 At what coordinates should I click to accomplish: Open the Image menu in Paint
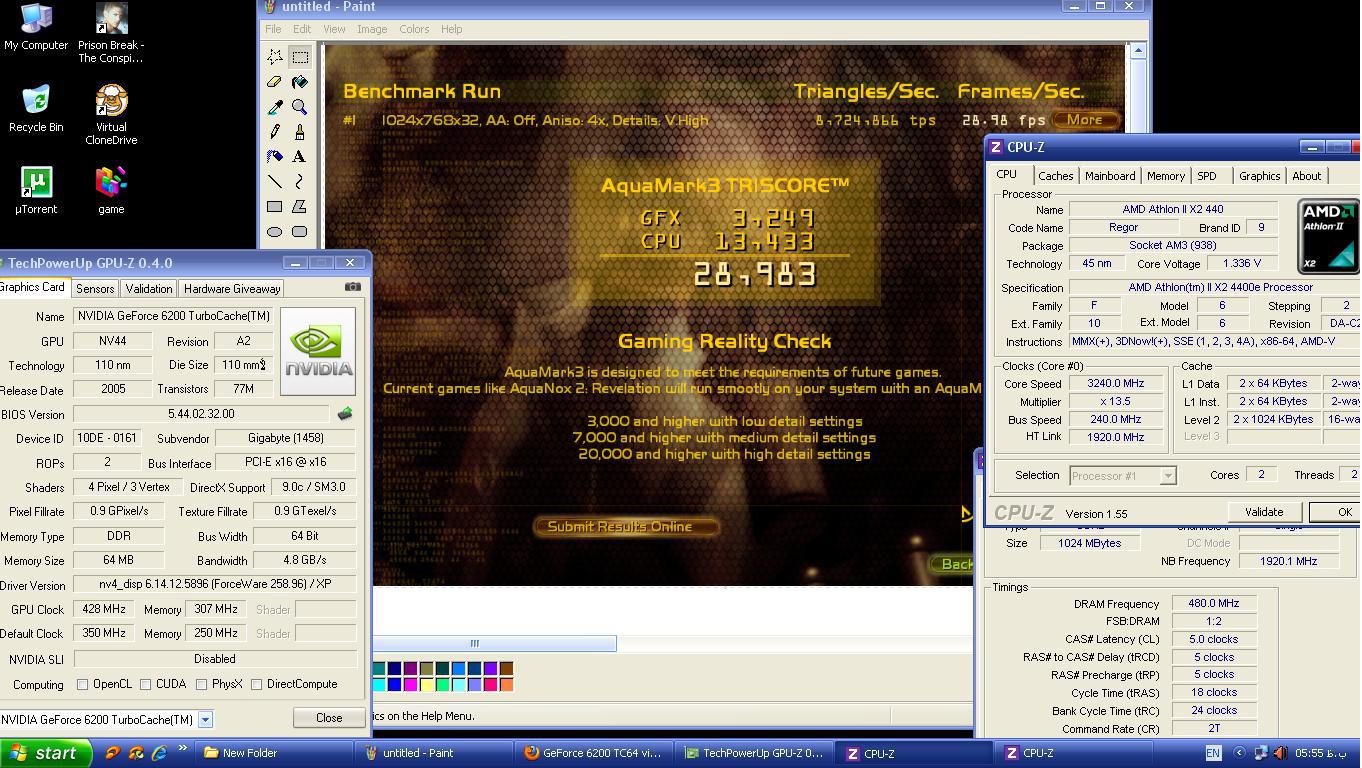point(372,29)
